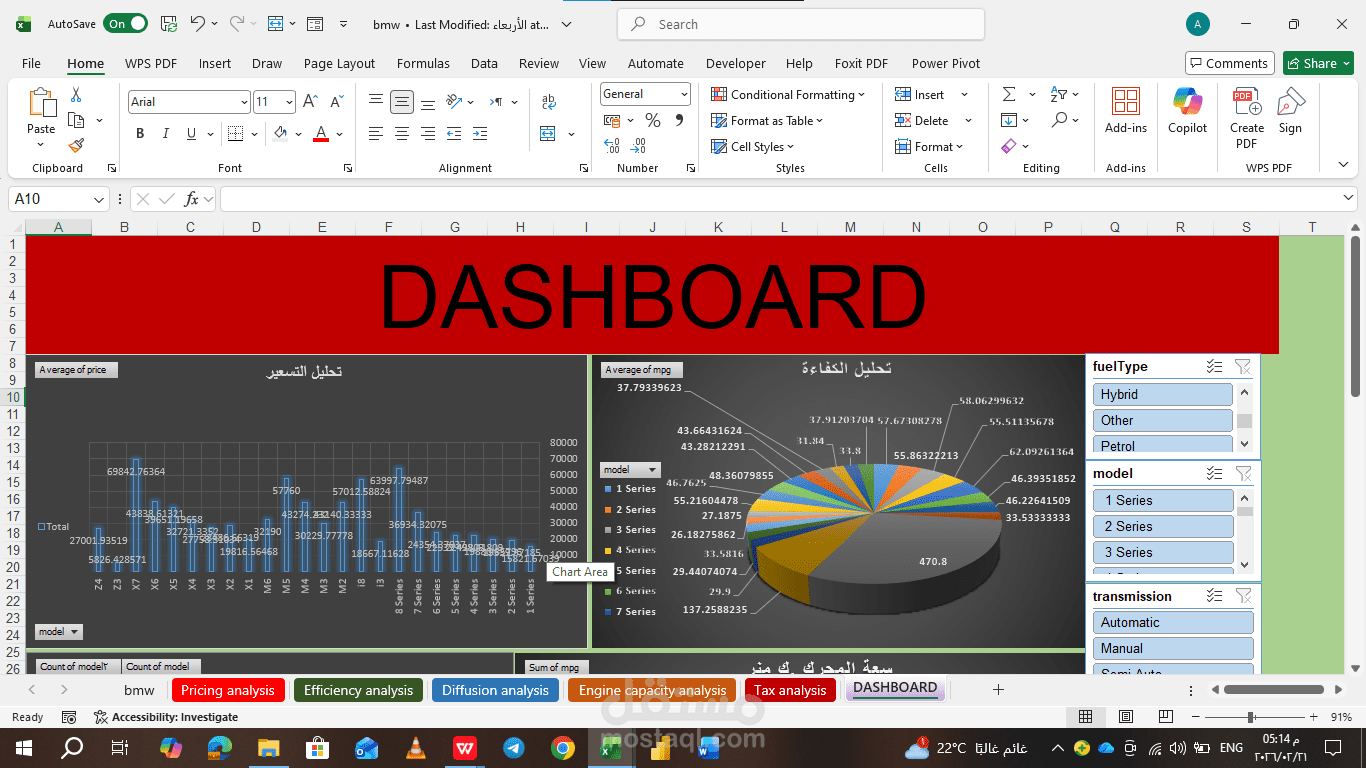Expand the Conditional Formatting menu
The image size is (1366, 768).
click(788, 95)
